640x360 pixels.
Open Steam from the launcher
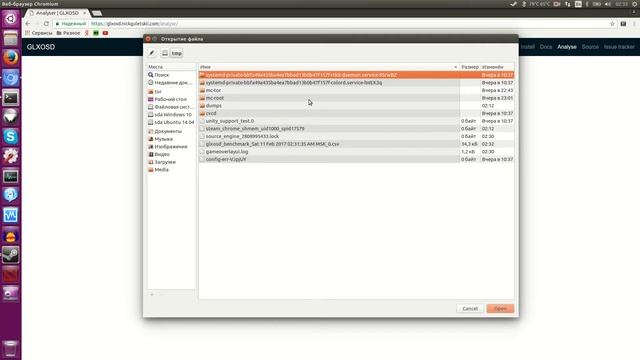[11, 255]
